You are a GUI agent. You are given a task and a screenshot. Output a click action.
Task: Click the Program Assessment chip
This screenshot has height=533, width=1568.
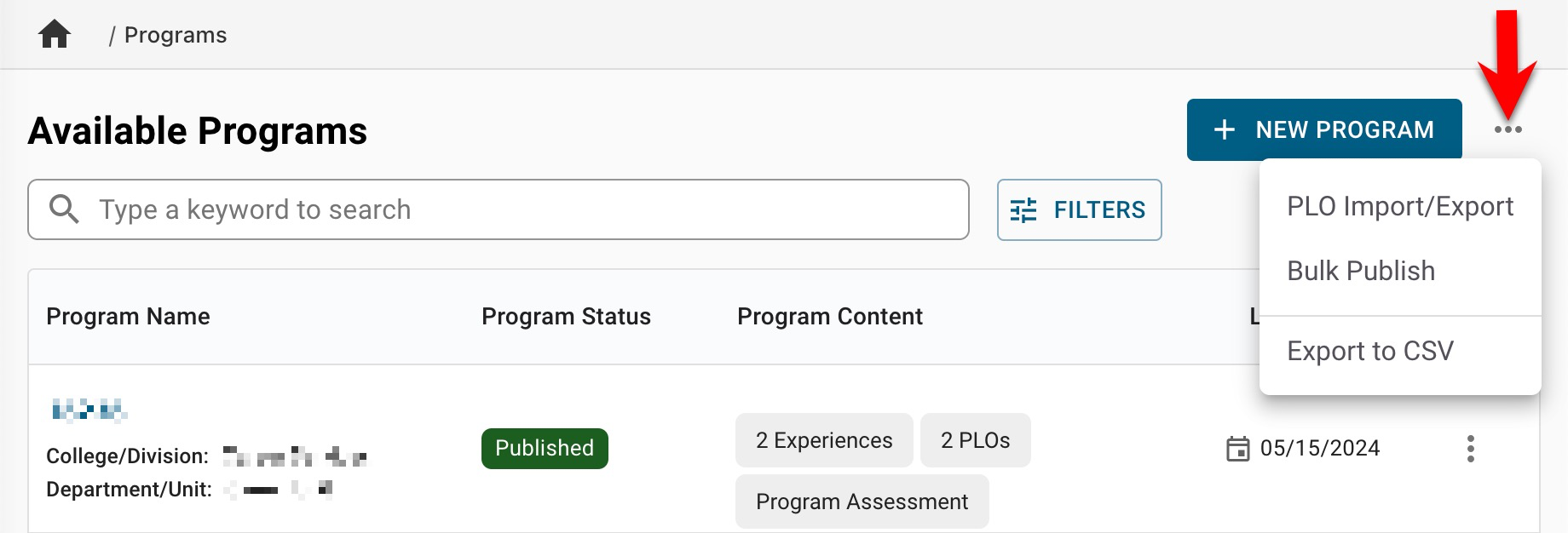coord(862,502)
